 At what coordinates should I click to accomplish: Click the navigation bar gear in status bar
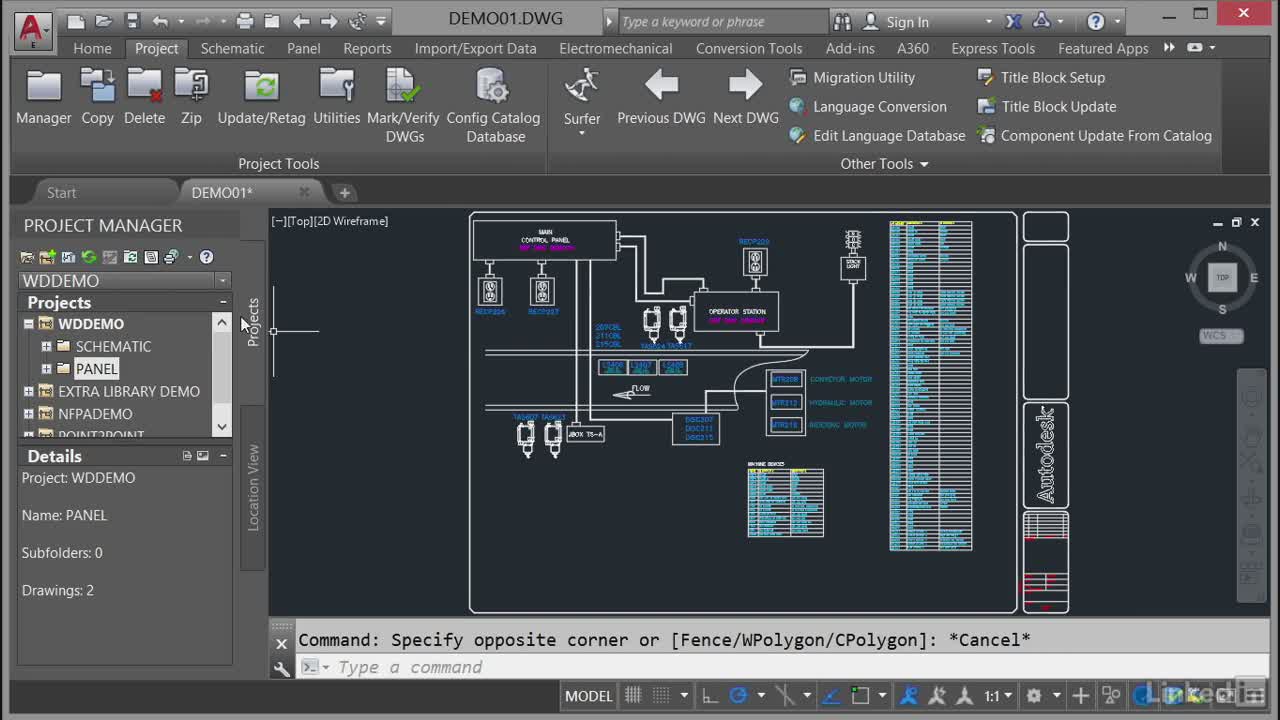pos(1034,695)
